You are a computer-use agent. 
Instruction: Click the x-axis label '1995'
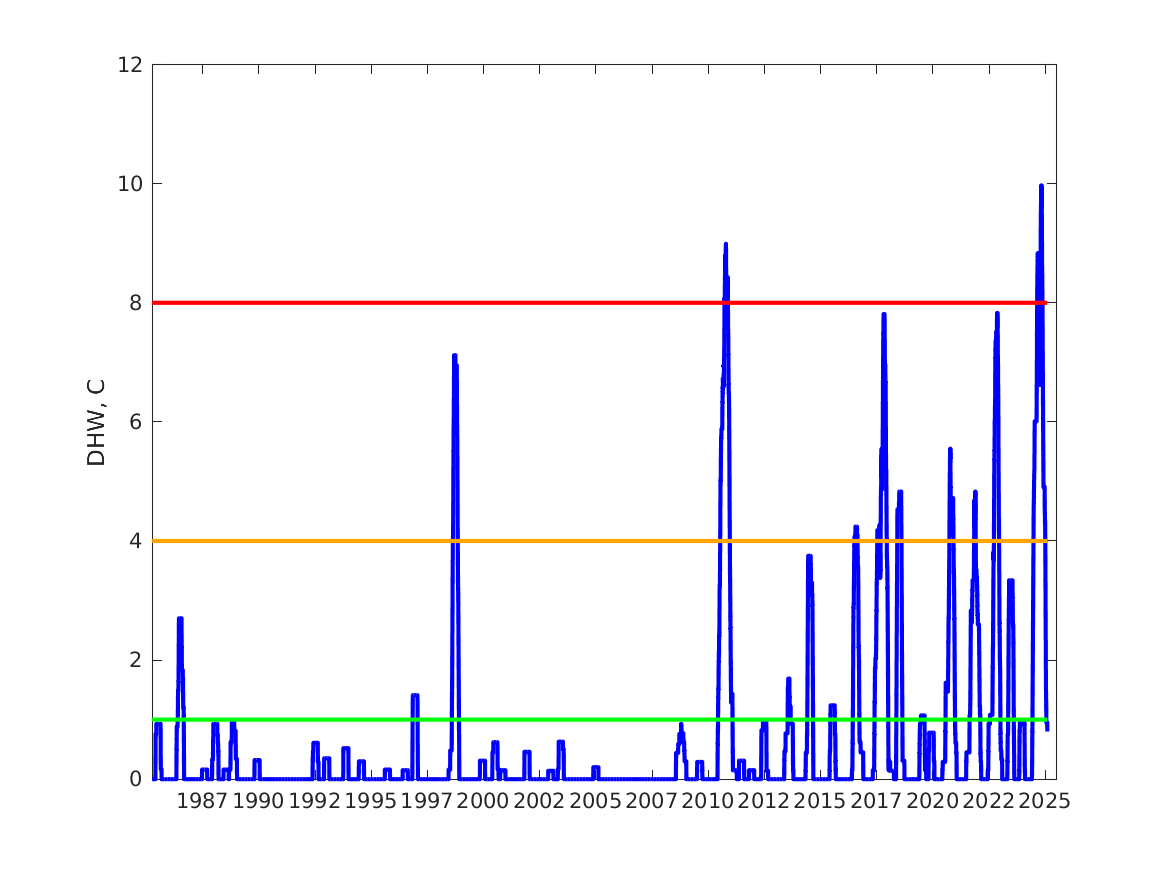click(x=371, y=801)
